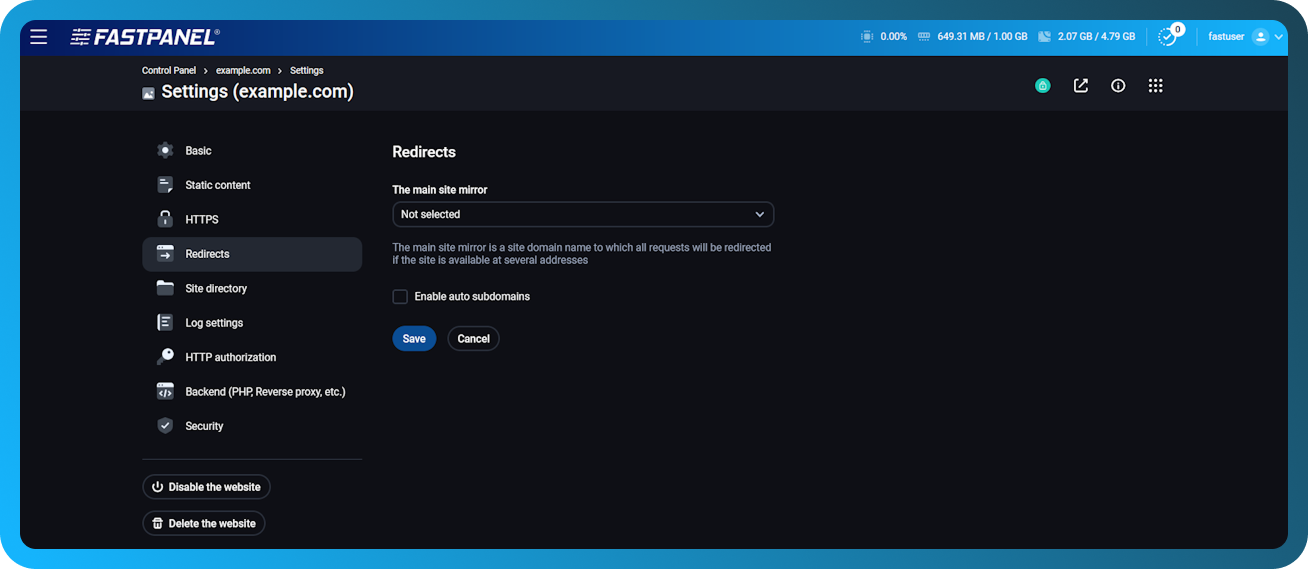This screenshot has height=569, width=1308.
Task: Select the Backend (PHP, Reverse proxy) section
Action: click(264, 392)
